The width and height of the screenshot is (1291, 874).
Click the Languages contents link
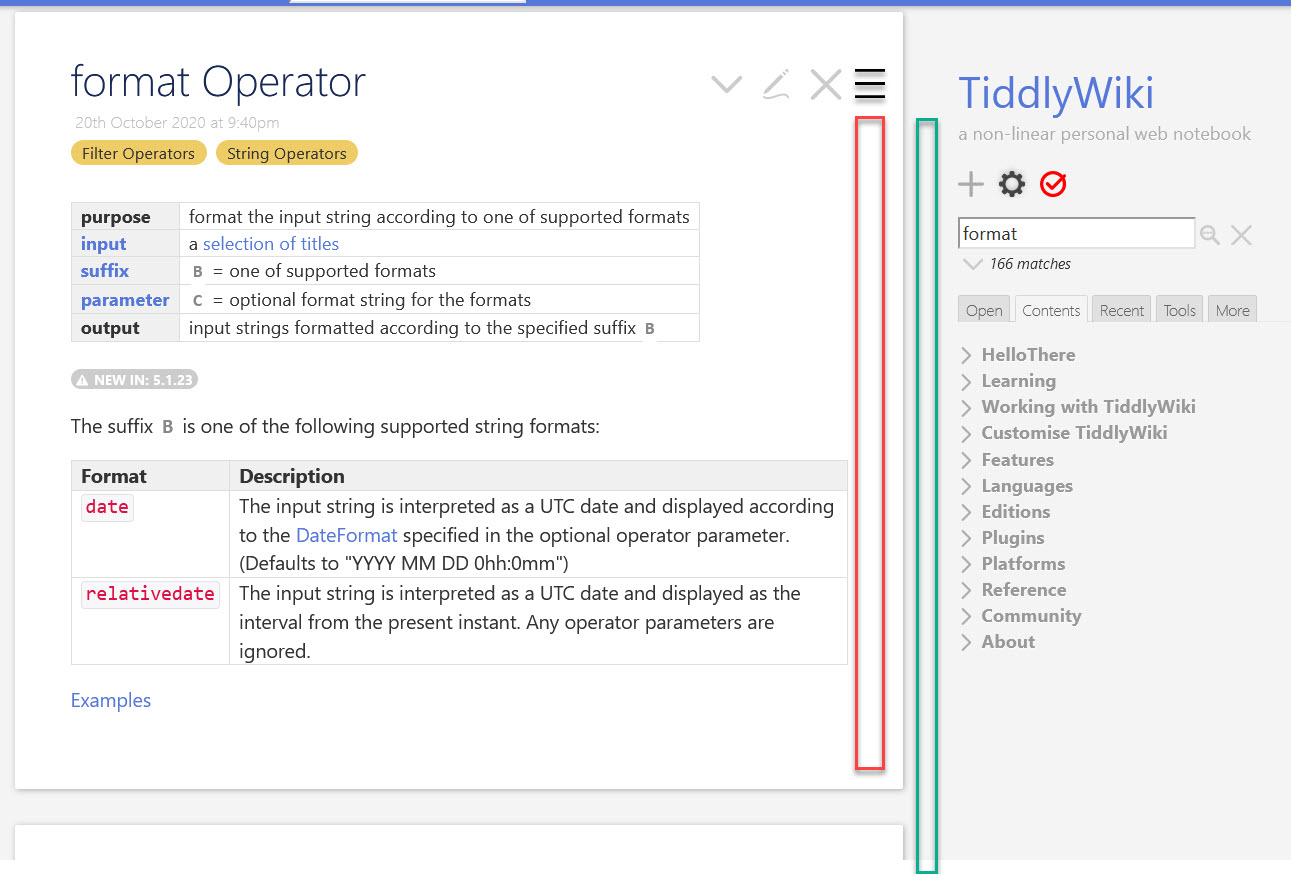1027,486
